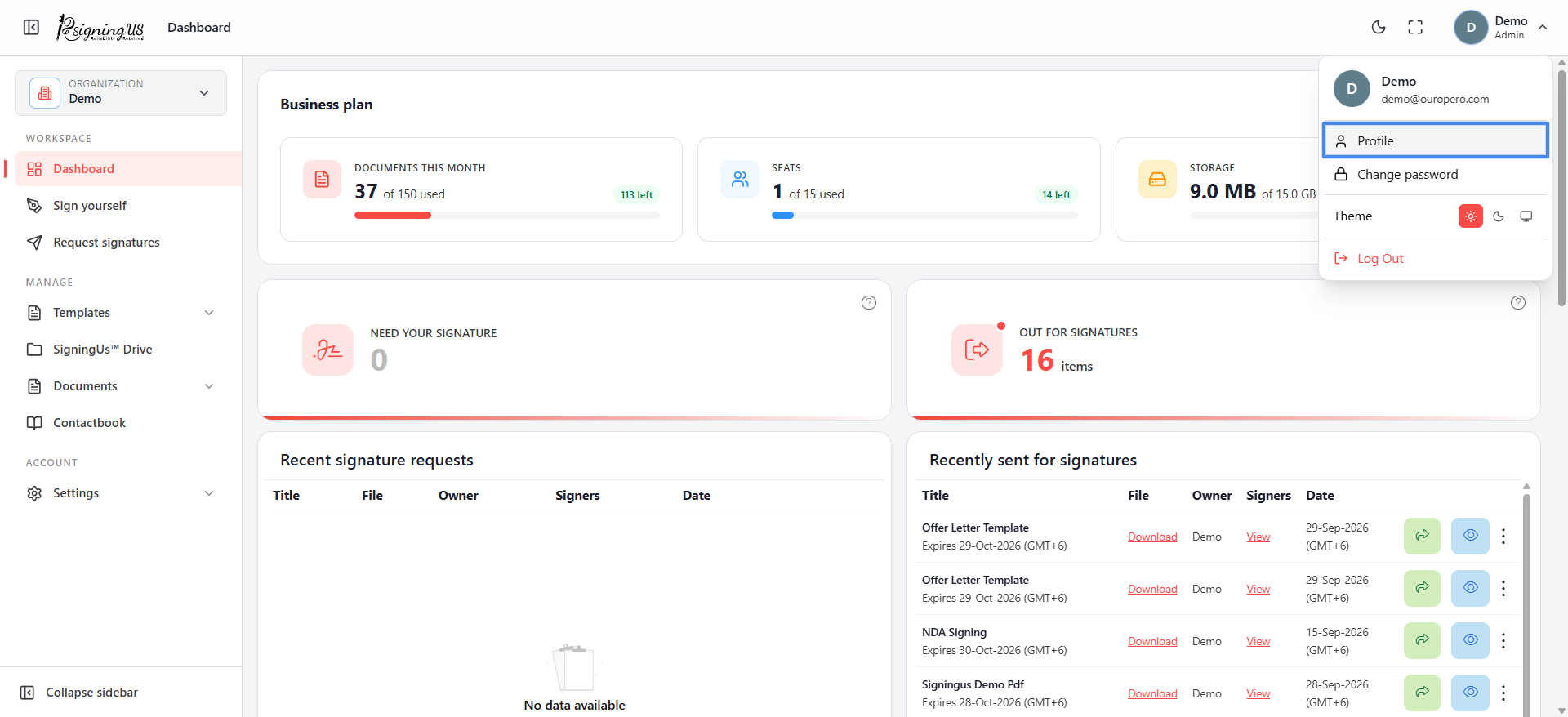Download first Offer Letter Template 29-Sep row
Image resolution: width=1568 pixels, height=717 pixels.
click(1152, 537)
